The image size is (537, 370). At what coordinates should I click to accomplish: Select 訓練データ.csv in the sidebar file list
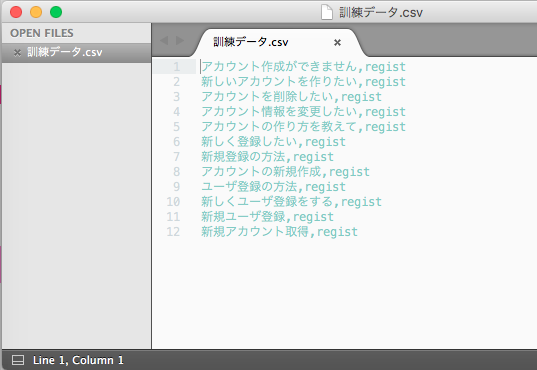[65, 52]
